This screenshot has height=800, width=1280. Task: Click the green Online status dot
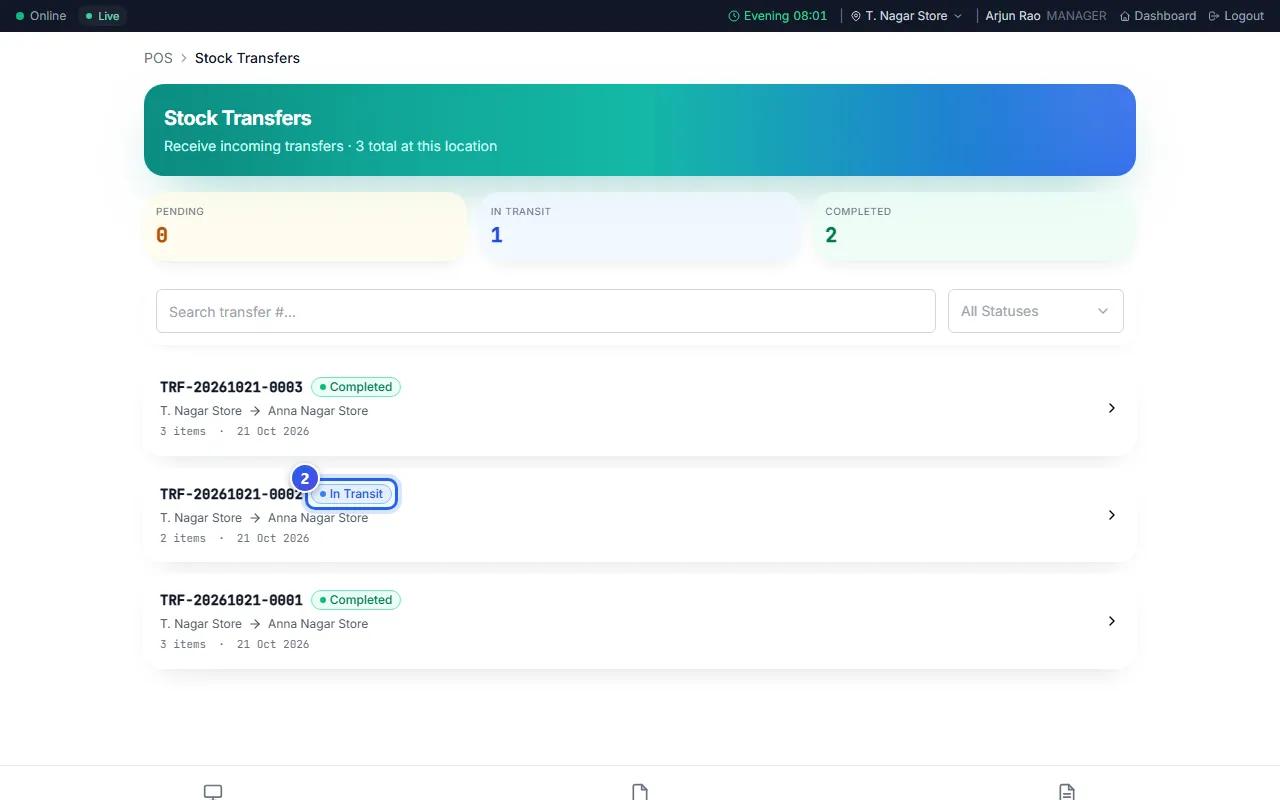coord(20,16)
